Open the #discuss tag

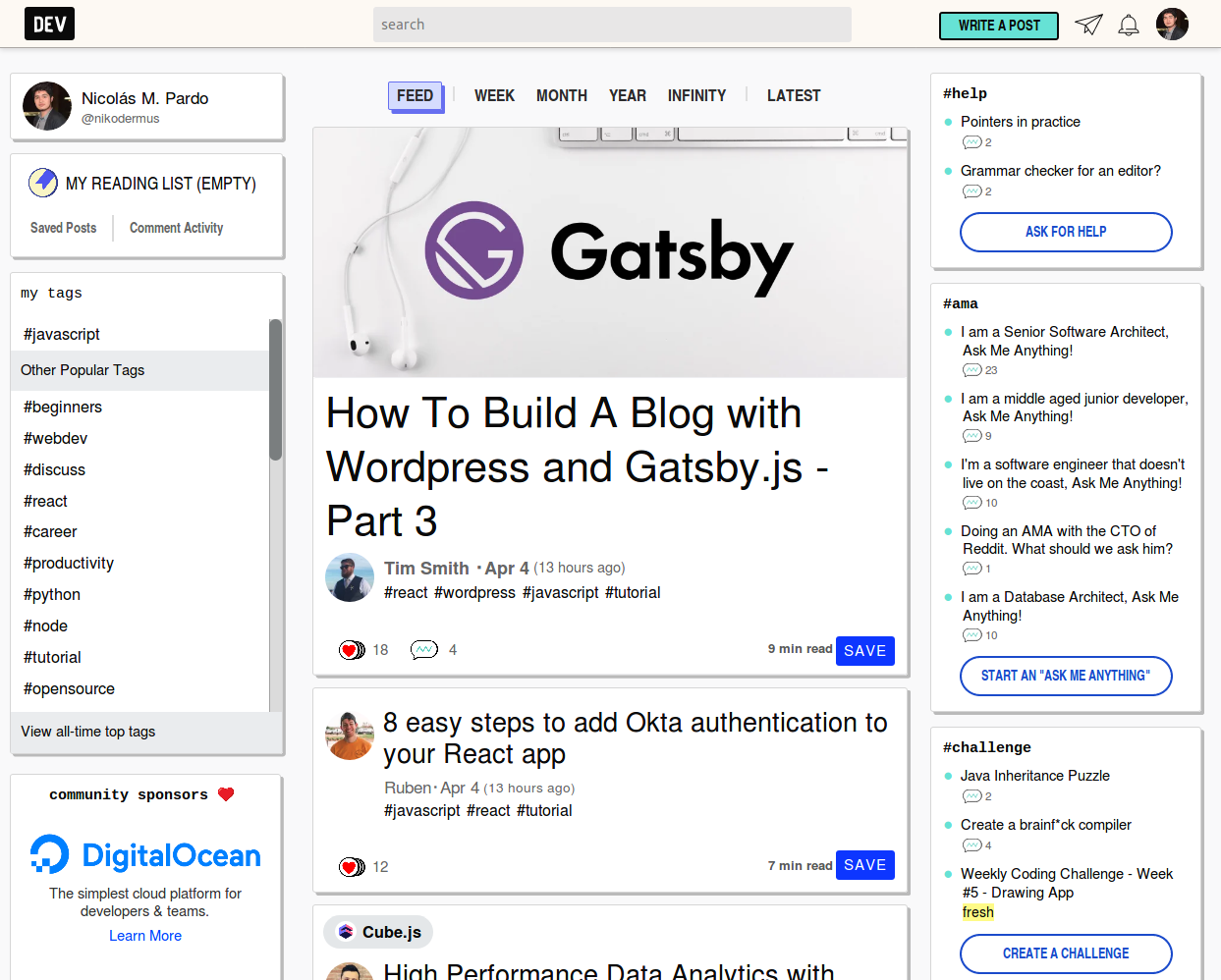pyautogui.click(x=54, y=469)
